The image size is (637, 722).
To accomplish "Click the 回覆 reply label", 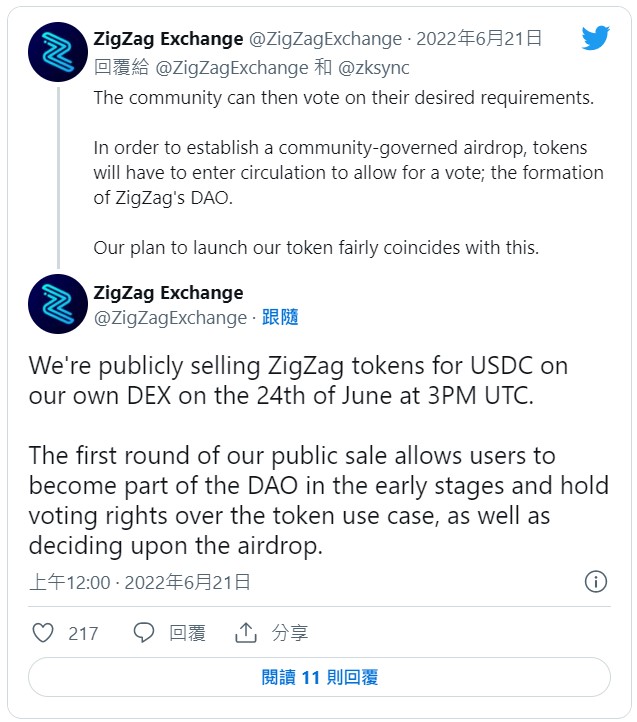I will pyautogui.click(x=187, y=632).
